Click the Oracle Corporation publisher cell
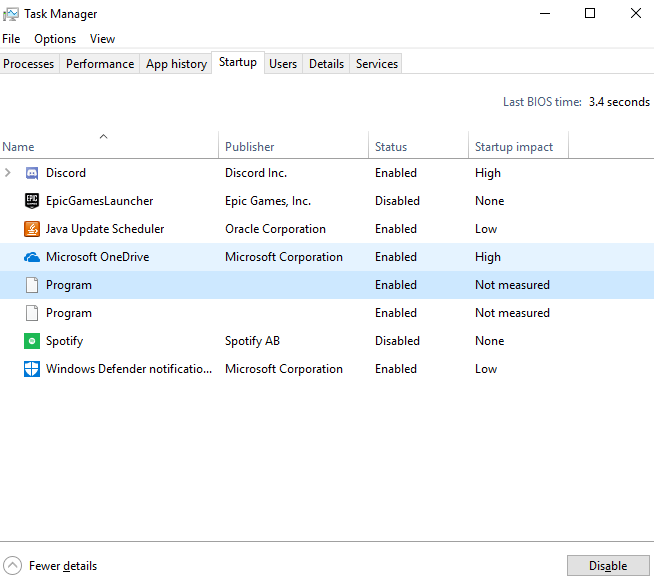654x586 pixels. pos(275,229)
